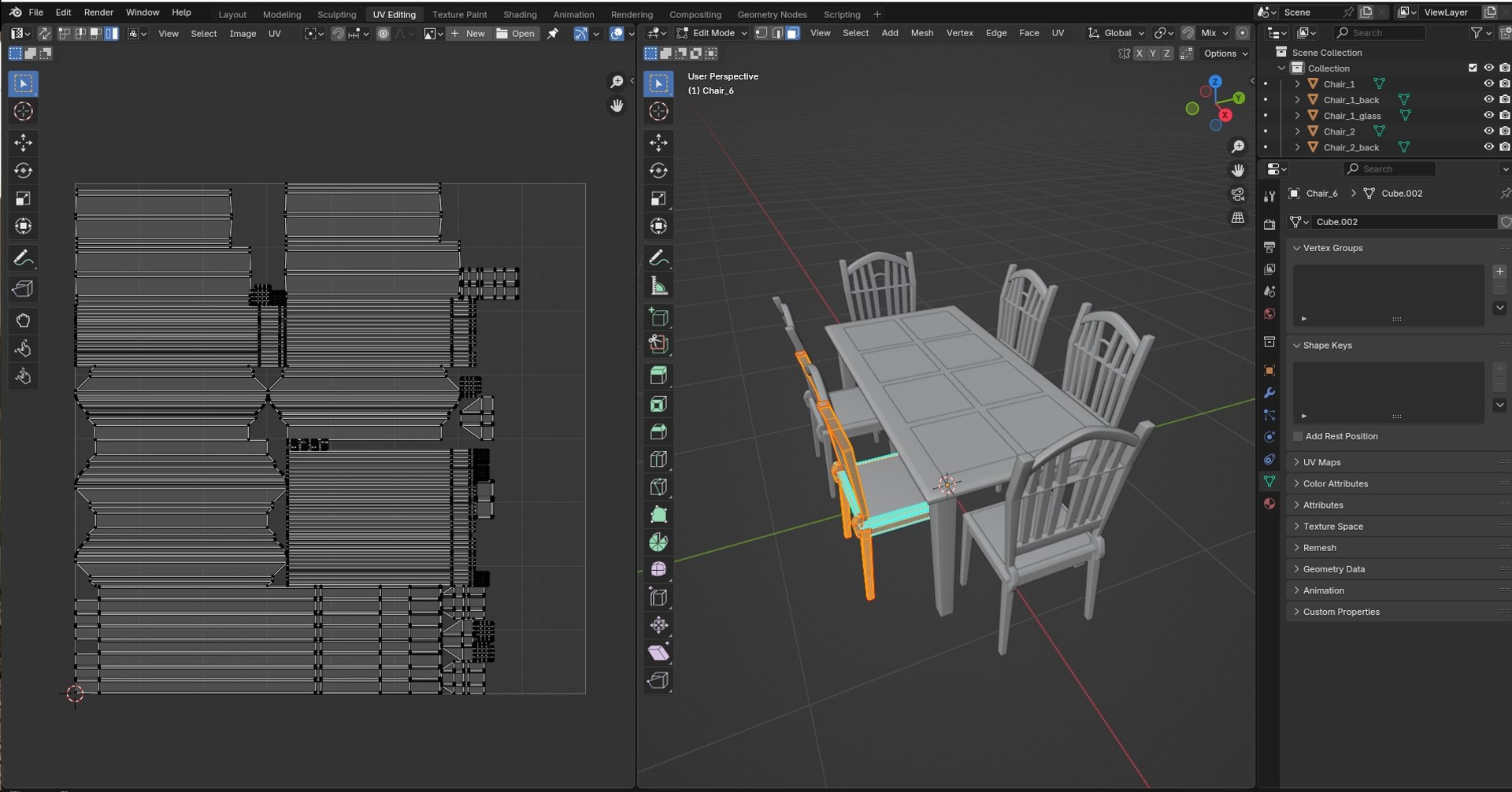
Task: Switch to the Texture Paint workspace tab
Action: 459,14
